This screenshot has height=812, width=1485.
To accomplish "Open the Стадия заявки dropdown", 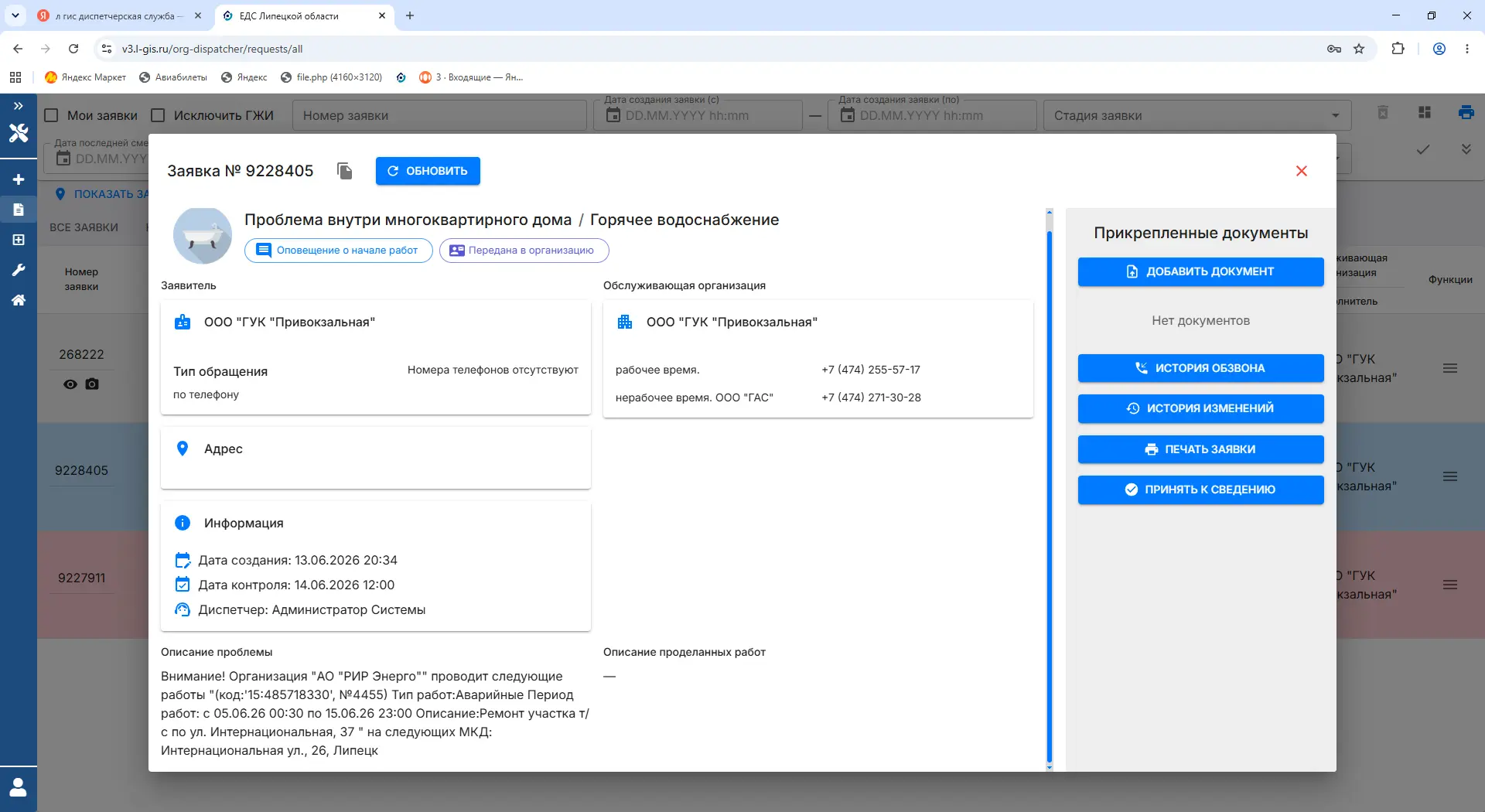I will point(1197,115).
